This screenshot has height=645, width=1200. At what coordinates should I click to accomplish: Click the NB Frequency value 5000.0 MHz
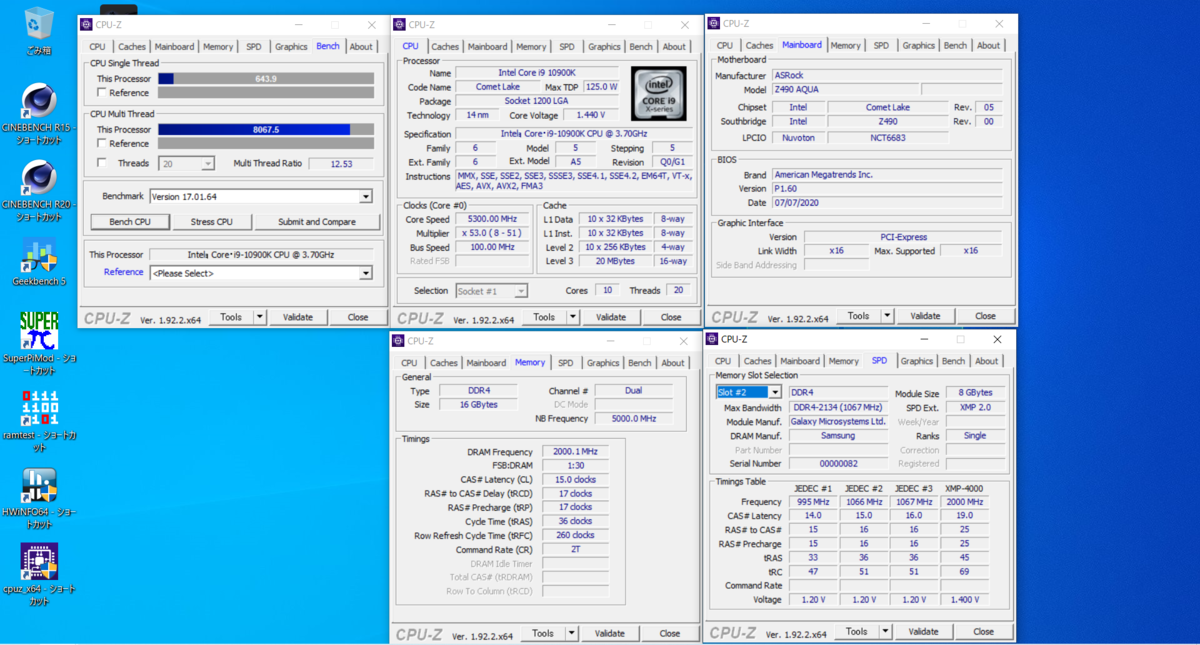click(634, 419)
